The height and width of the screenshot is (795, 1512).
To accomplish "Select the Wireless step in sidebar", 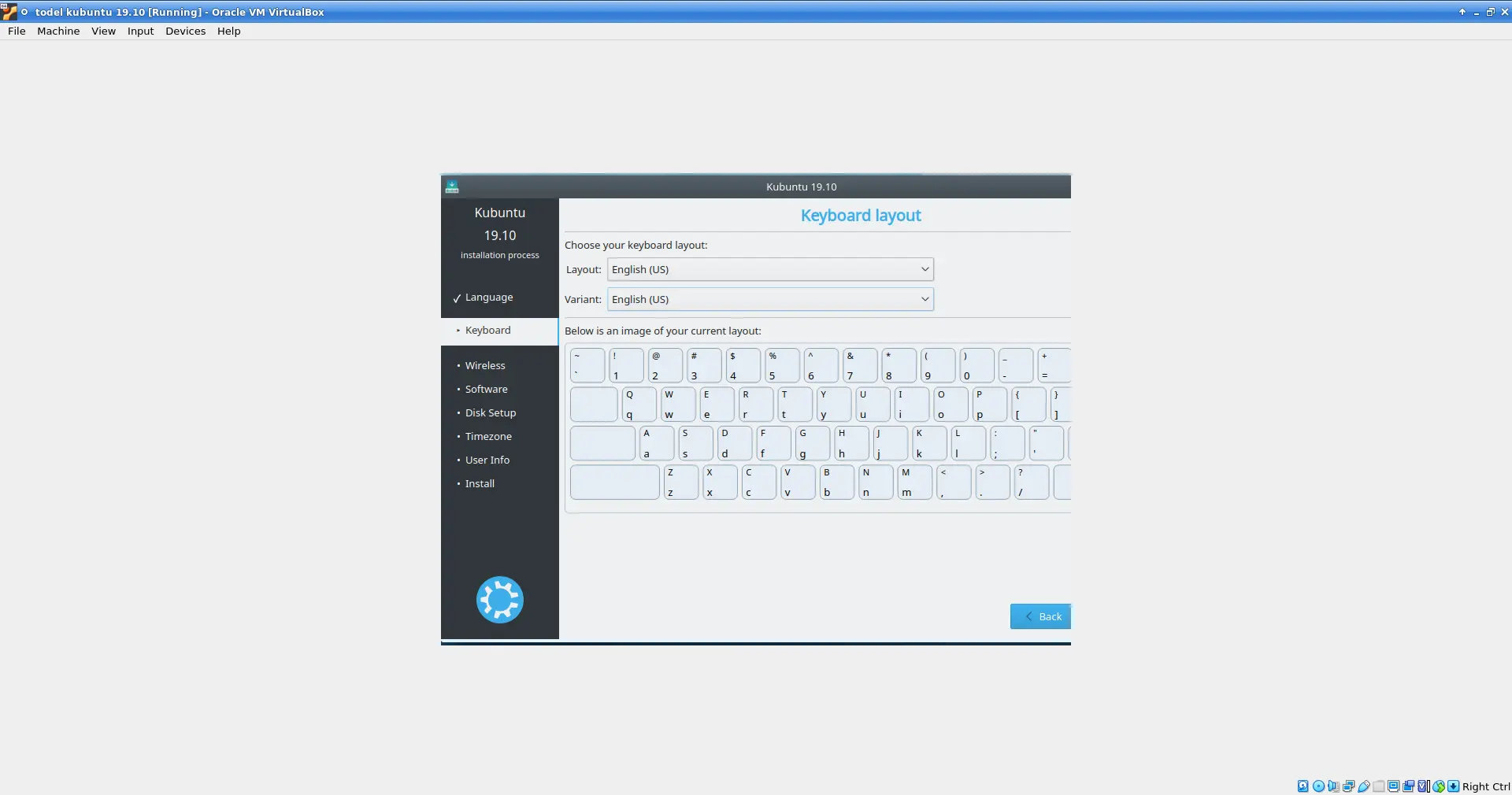I will point(485,366).
